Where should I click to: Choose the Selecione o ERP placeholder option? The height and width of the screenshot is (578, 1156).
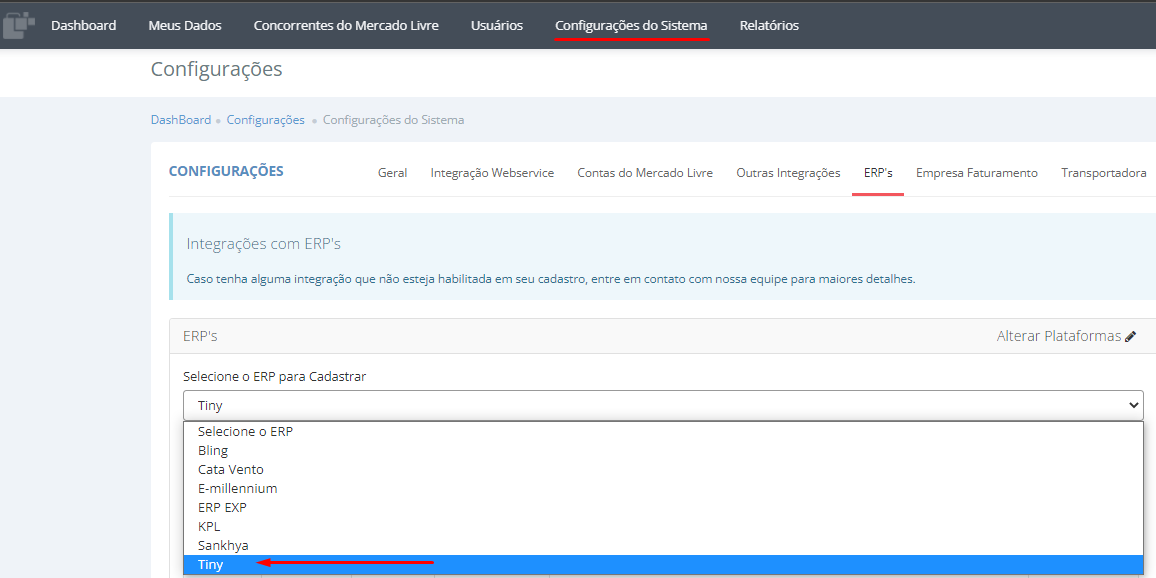click(x=663, y=431)
